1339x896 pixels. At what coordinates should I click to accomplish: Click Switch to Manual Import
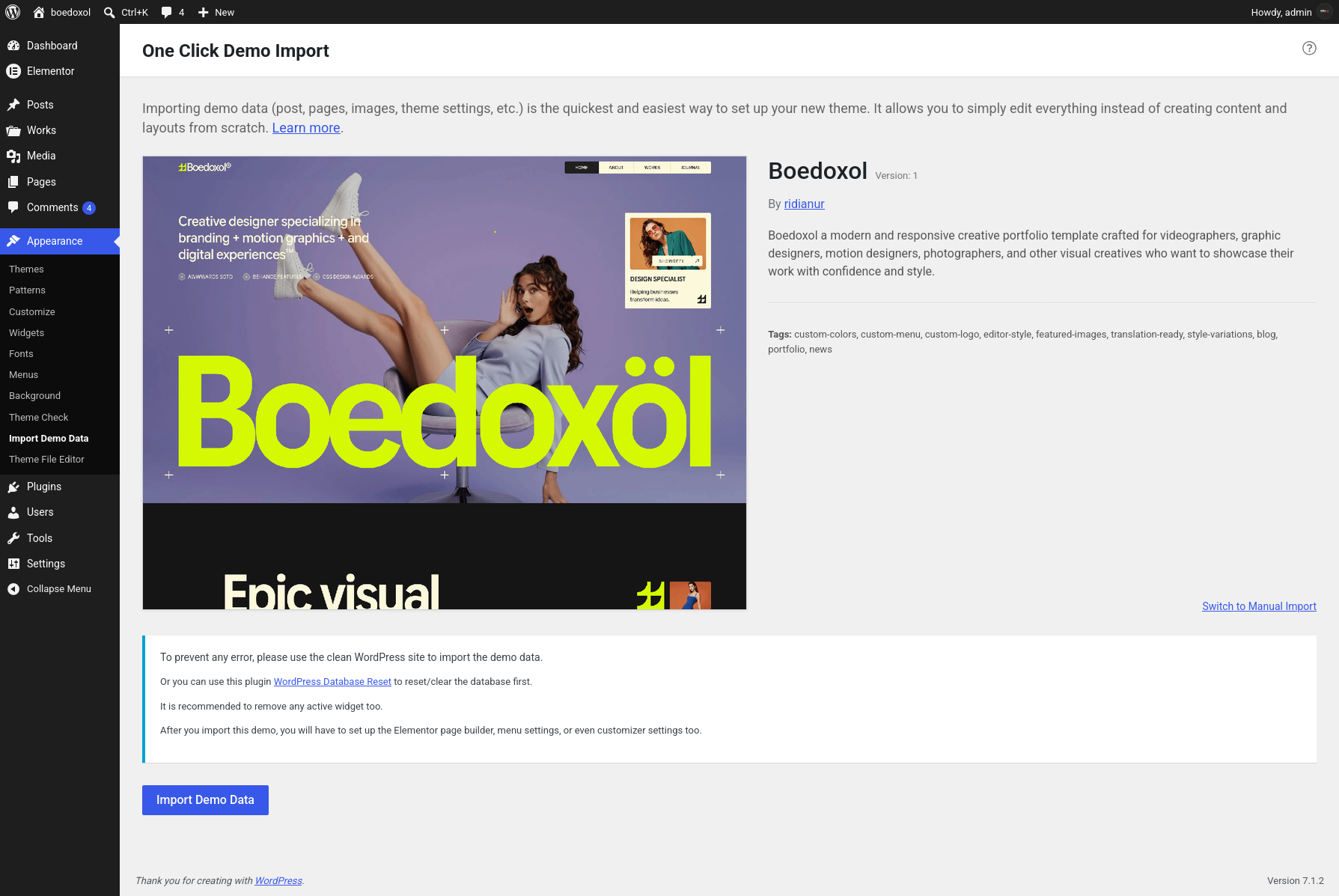[x=1259, y=606]
